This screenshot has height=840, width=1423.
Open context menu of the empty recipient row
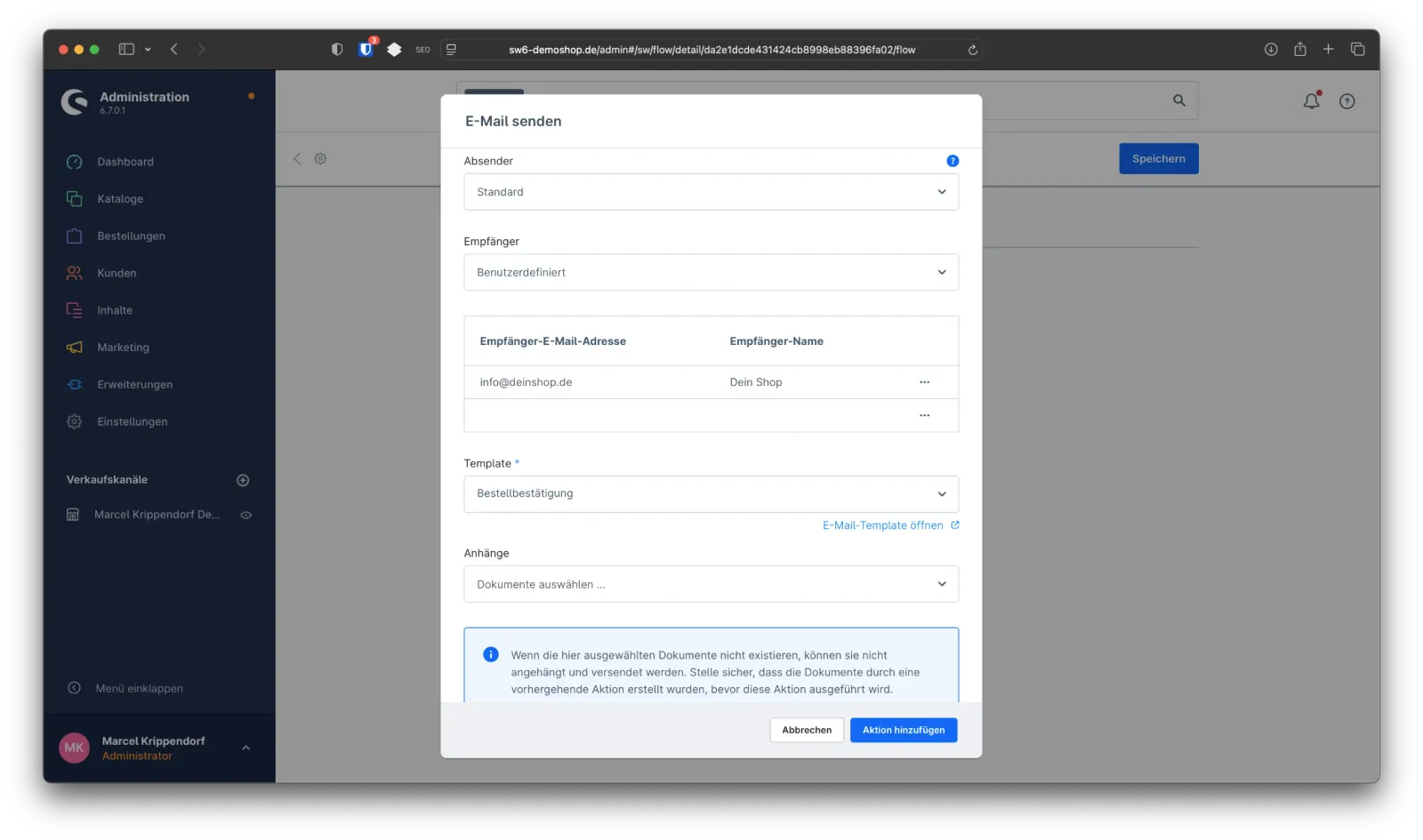click(x=924, y=415)
